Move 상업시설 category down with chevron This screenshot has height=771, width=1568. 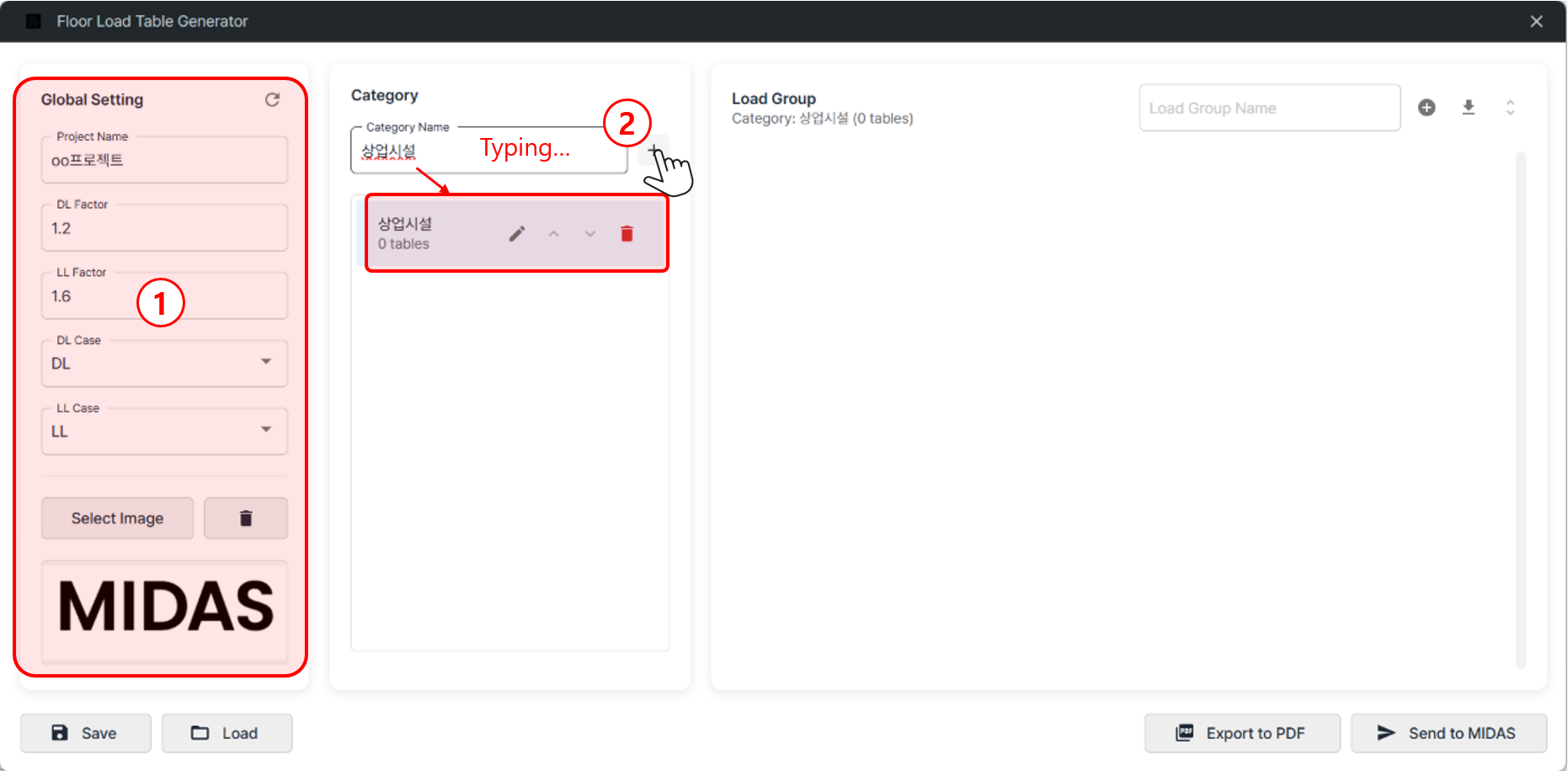[589, 234]
